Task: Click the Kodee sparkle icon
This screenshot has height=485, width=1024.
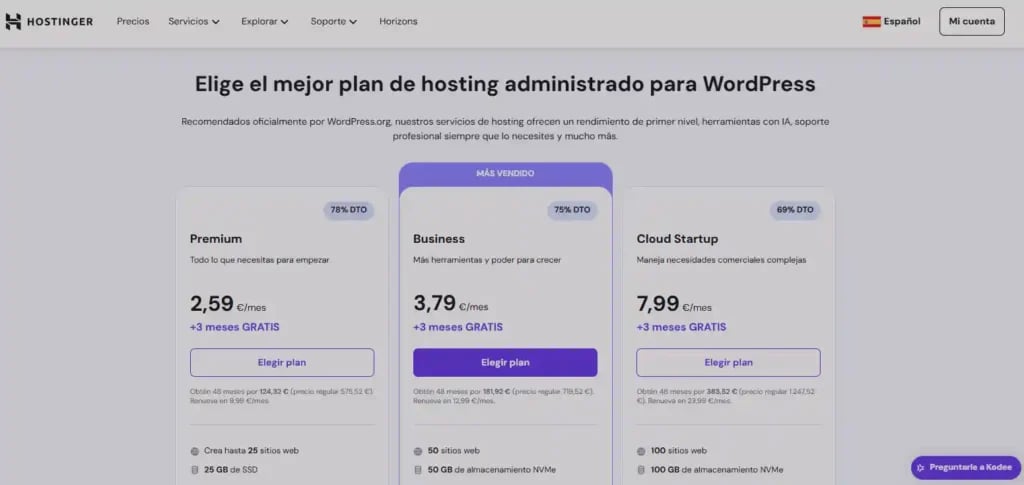Action: click(x=921, y=468)
